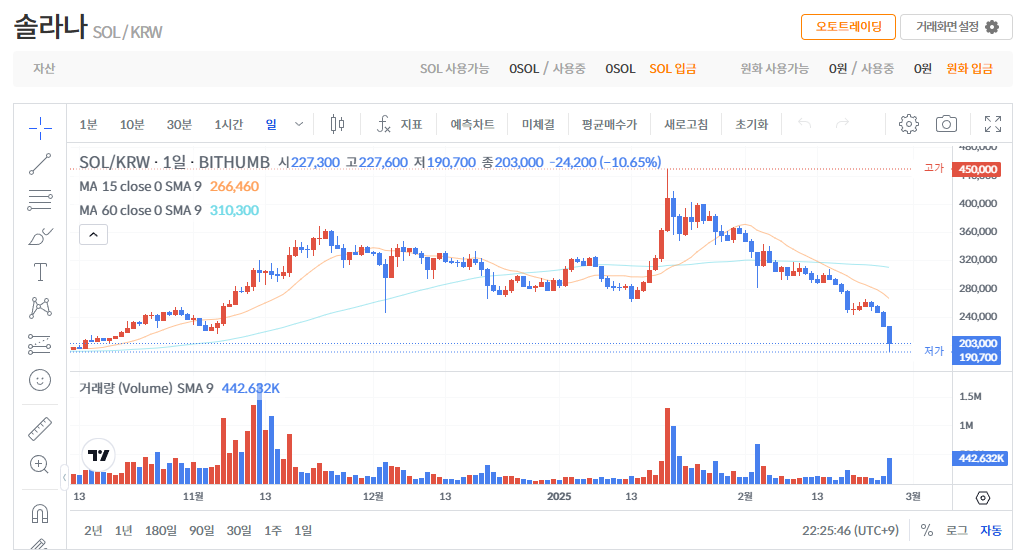1023x555 pixels.
Task: Select the zoom in tool
Action: coord(40,464)
